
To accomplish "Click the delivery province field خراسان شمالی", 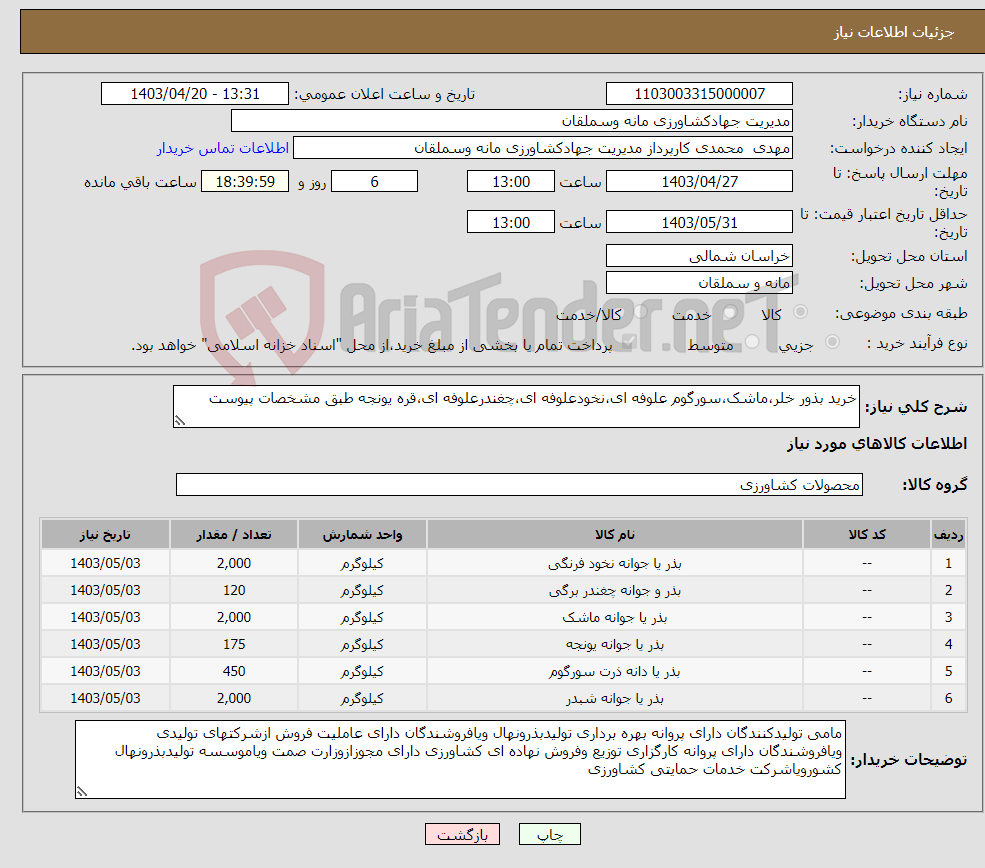I will [699, 256].
